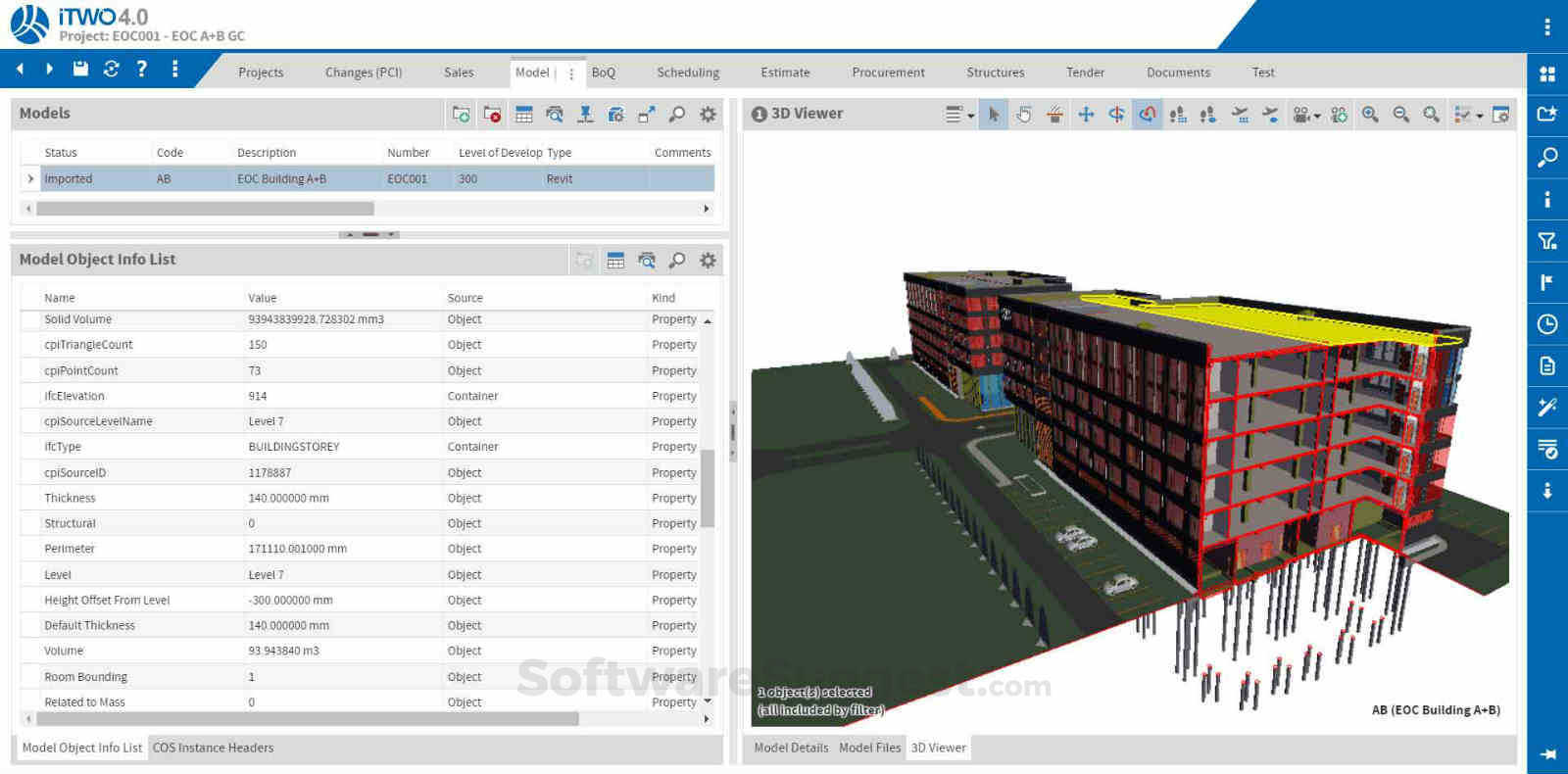
Task: Toggle the pointer select mode in 3D Viewer
Action: coord(994,115)
